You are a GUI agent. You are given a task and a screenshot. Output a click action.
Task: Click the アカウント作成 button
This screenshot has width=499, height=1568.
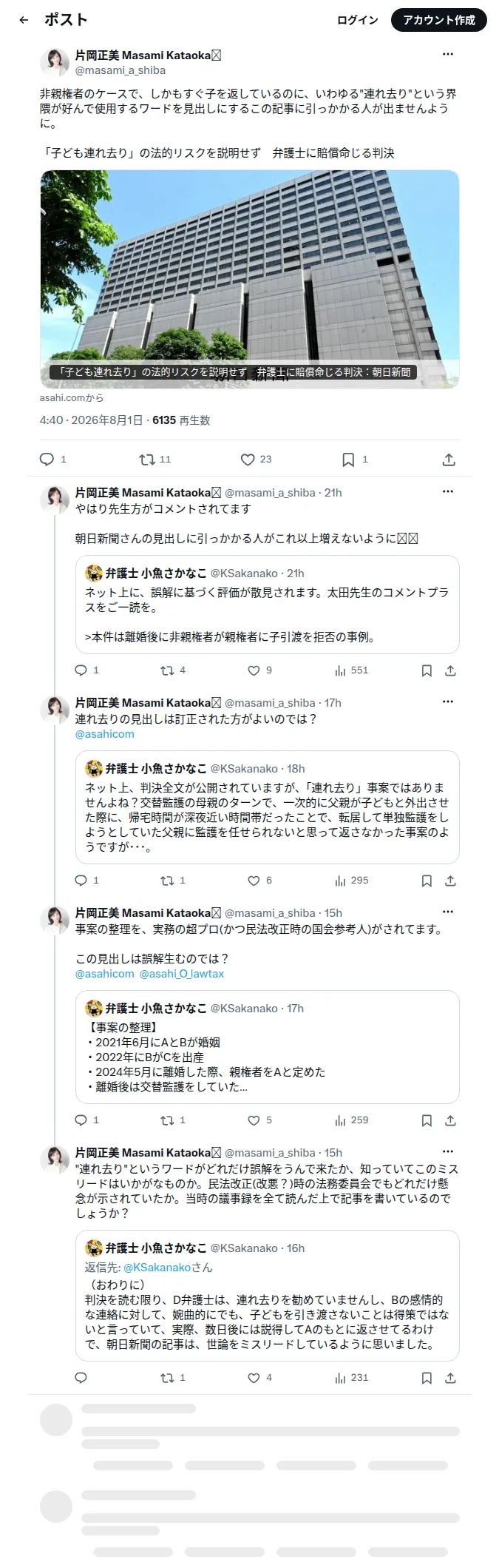pyautogui.click(x=438, y=20)
